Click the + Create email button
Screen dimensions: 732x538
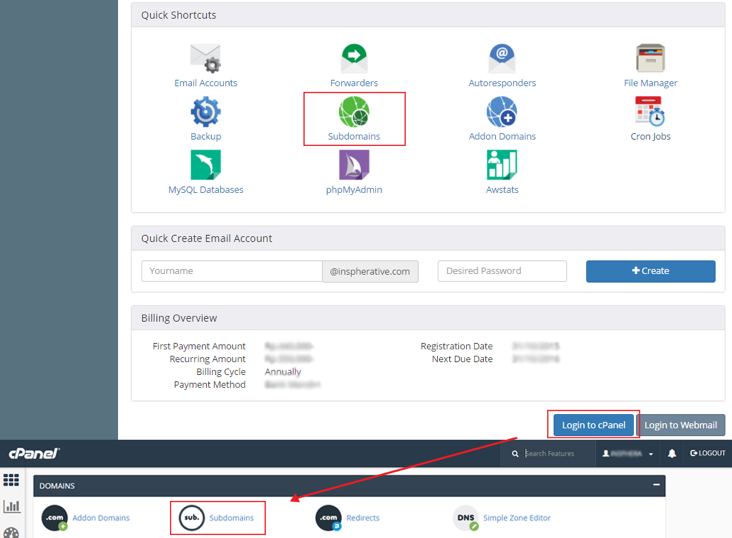[650, 271]
